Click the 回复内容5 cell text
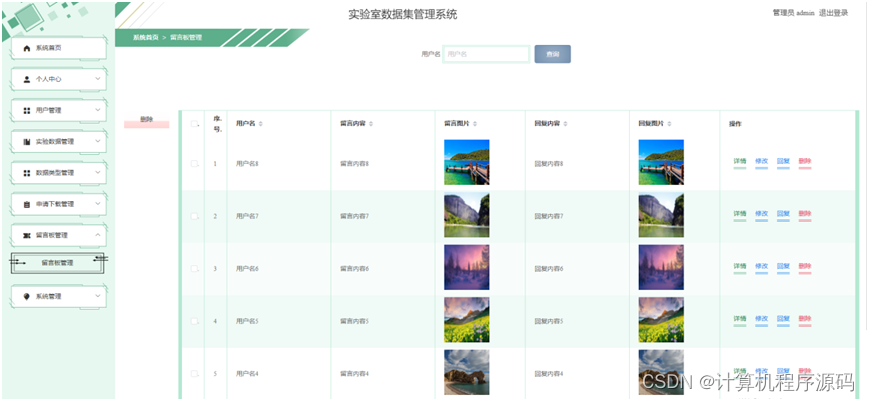869x401 pixels. click(x=549, y=321)
